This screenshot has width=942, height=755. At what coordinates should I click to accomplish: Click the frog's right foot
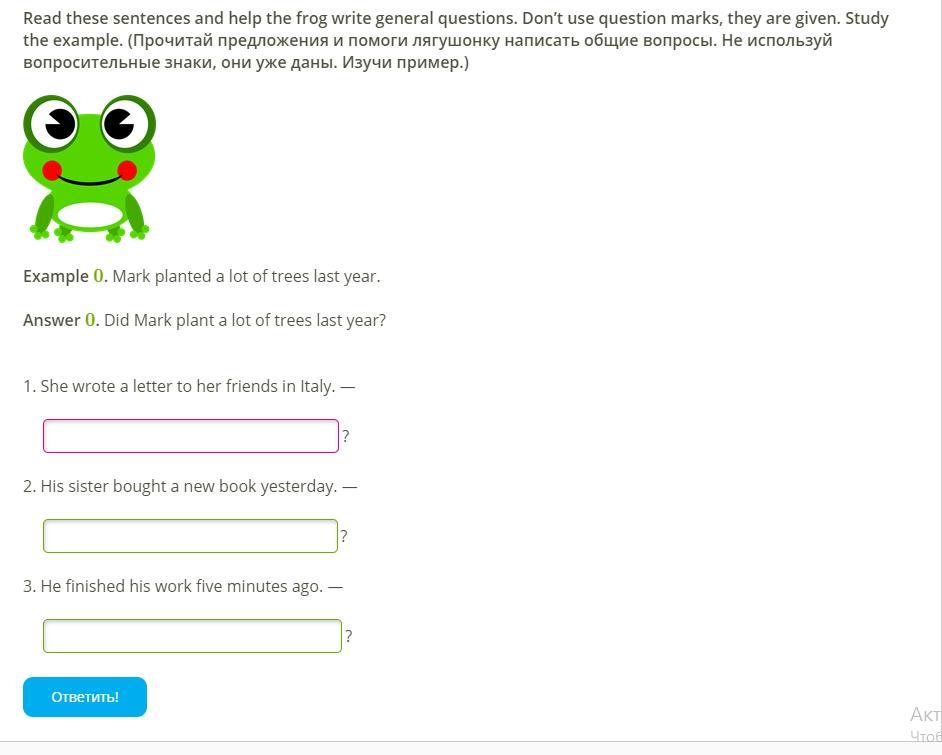click(x=128, y=233)
